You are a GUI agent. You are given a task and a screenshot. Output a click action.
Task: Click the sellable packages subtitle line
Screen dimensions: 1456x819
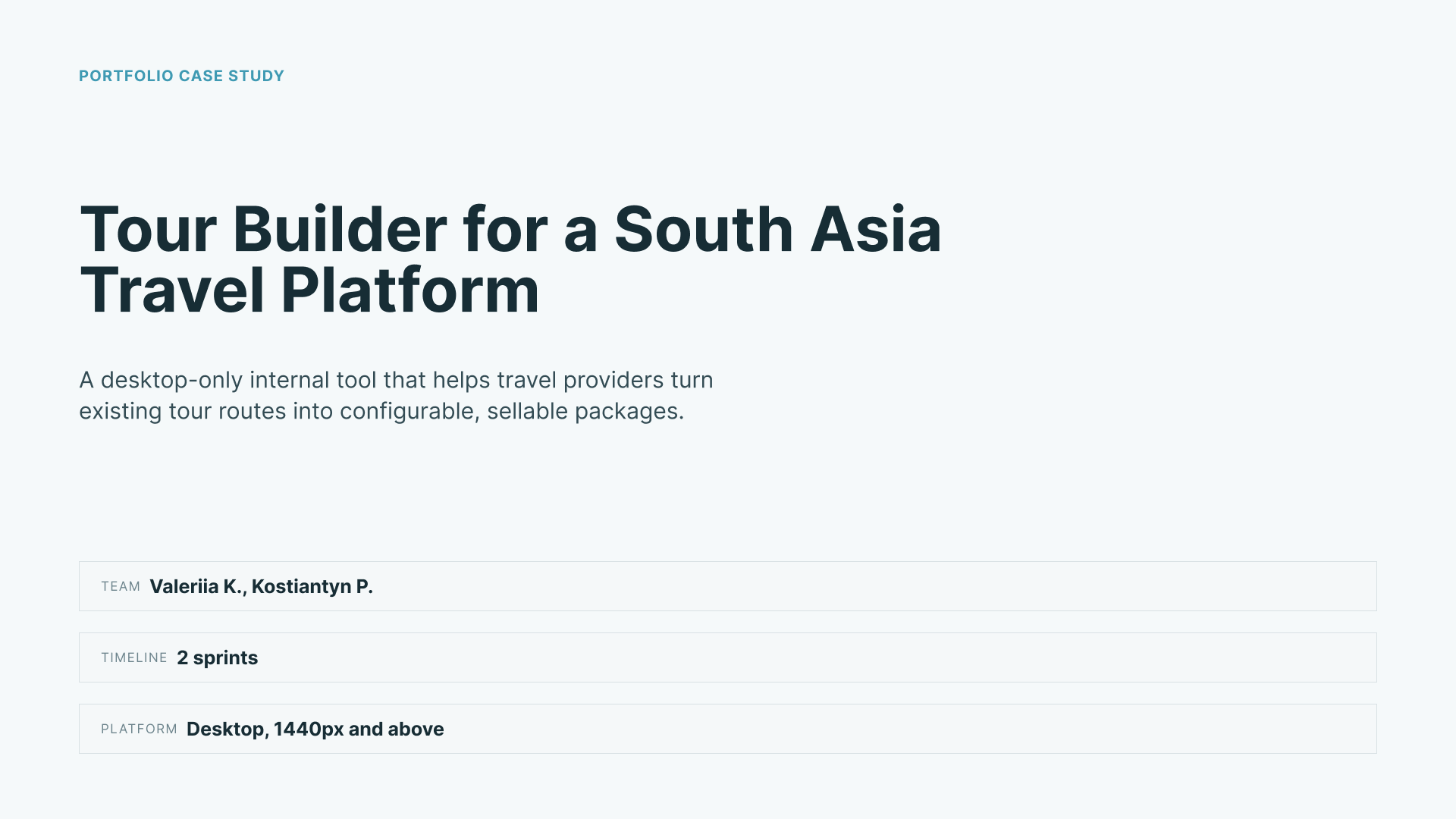point(381,411)
